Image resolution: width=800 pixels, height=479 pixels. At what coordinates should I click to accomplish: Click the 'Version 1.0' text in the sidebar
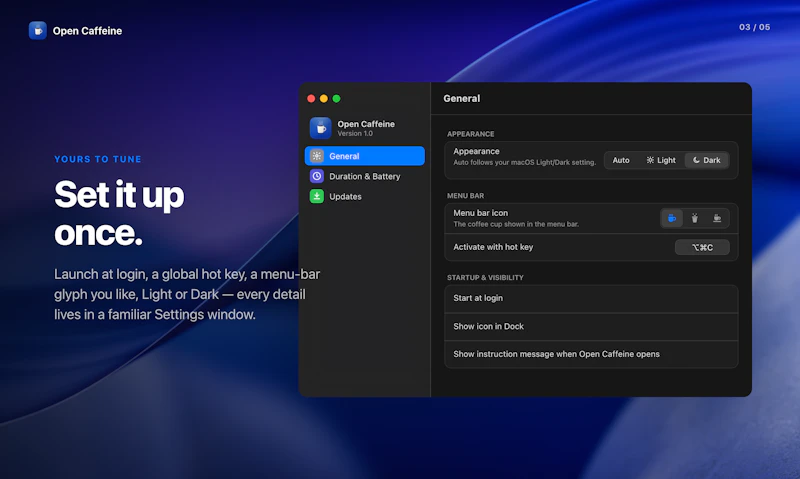tap(355, 134)
